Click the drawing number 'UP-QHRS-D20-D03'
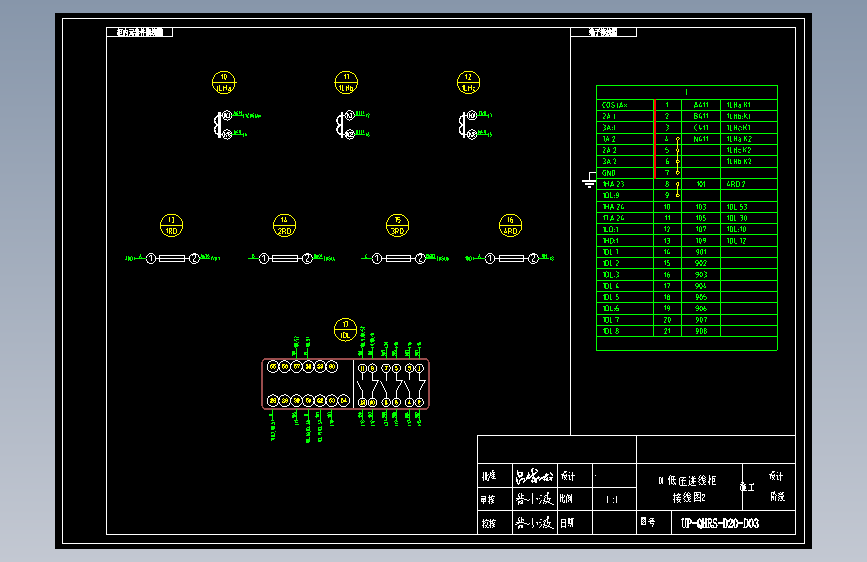 coord(719,523)
